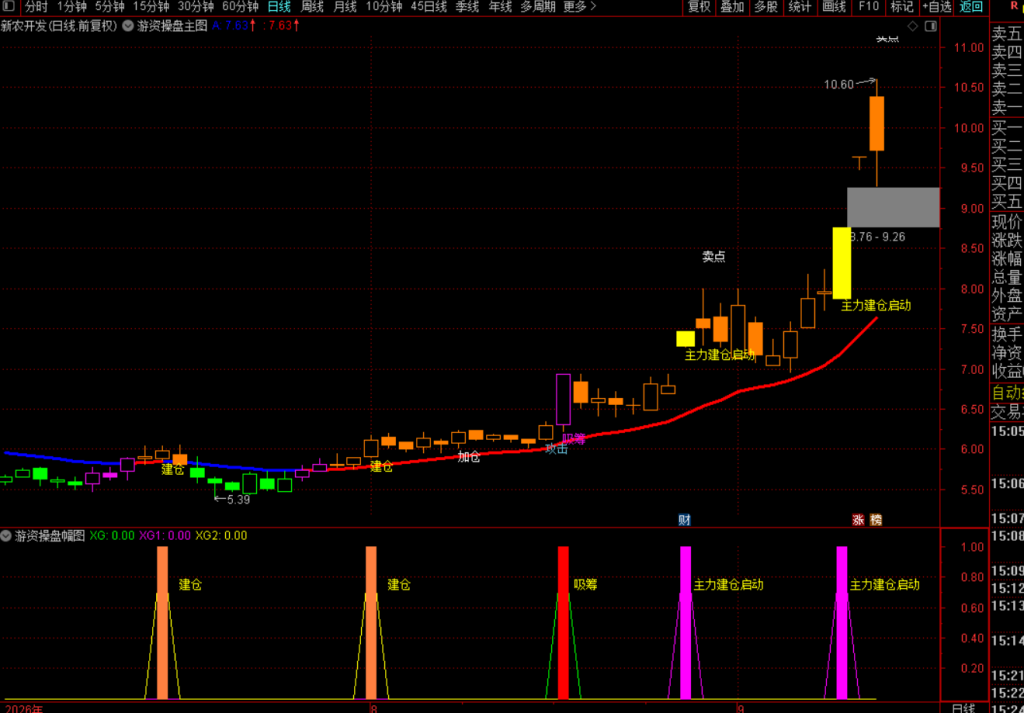The image size is (1024, 713).
Task: Open the 游资操盘幅图 indicator dropdown
Action: pos(8,536)
